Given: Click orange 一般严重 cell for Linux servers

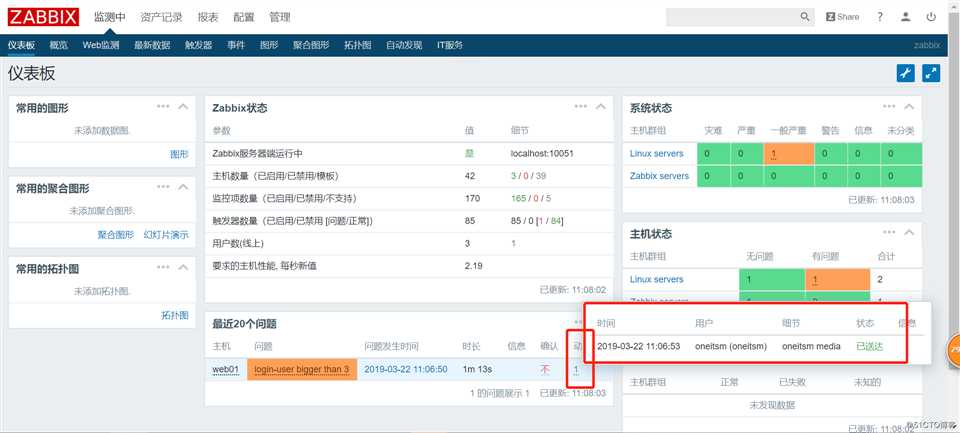Looking at the screenshot, I should [789, 154].
